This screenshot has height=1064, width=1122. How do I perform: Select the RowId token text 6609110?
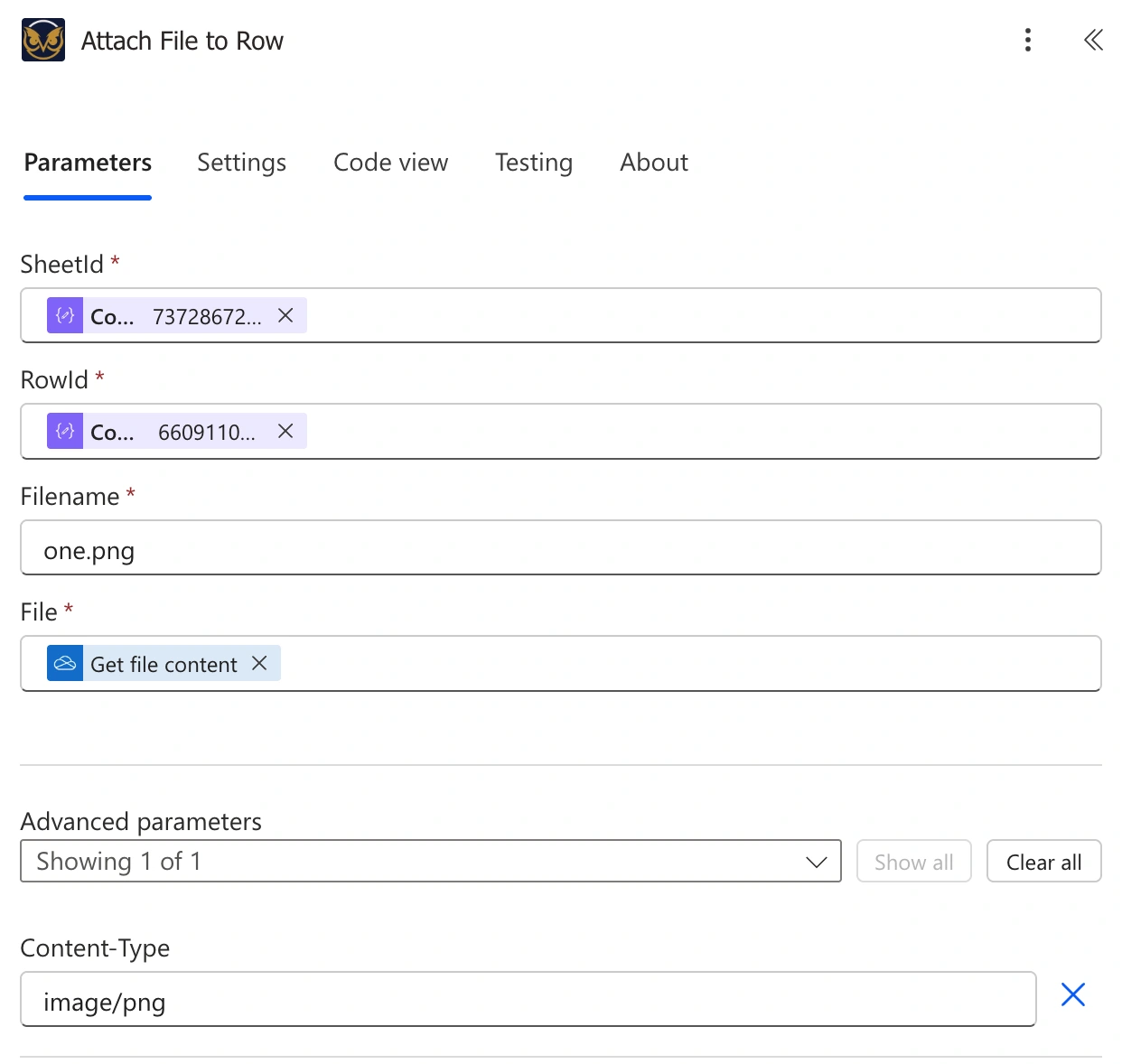[207, 432]
